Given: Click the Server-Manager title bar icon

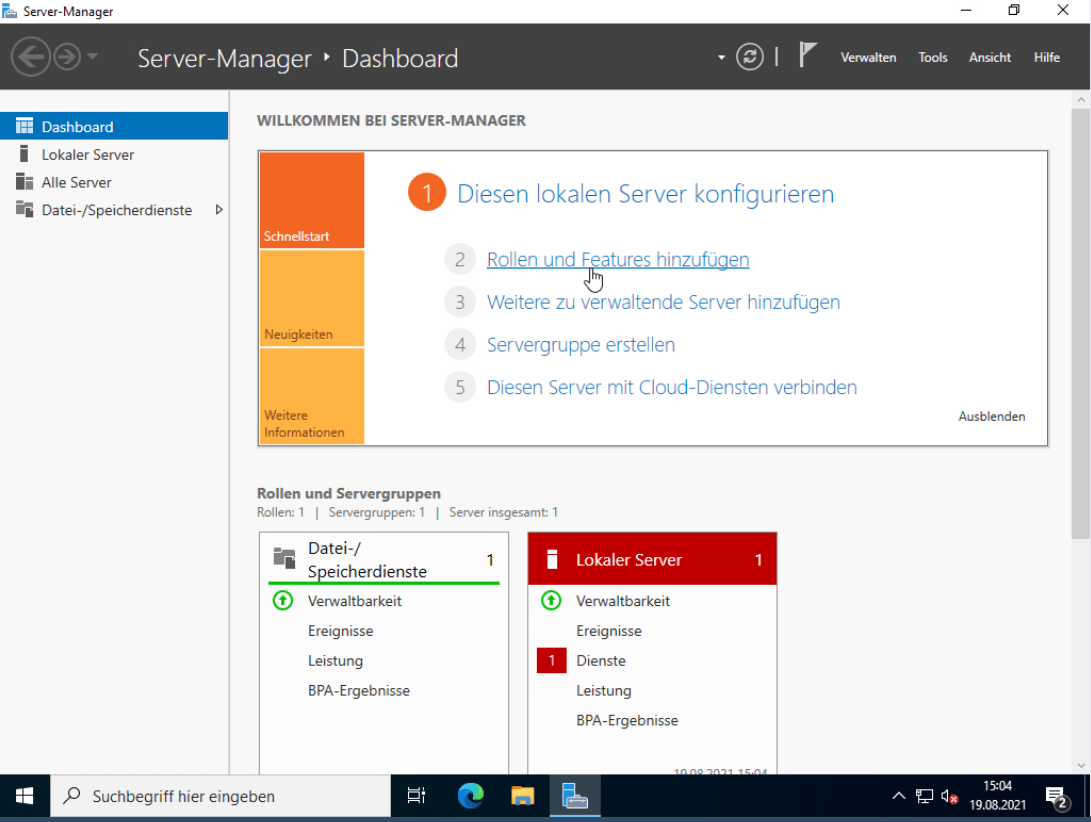Looking at the screenshot, I should [x=10, y=11].
